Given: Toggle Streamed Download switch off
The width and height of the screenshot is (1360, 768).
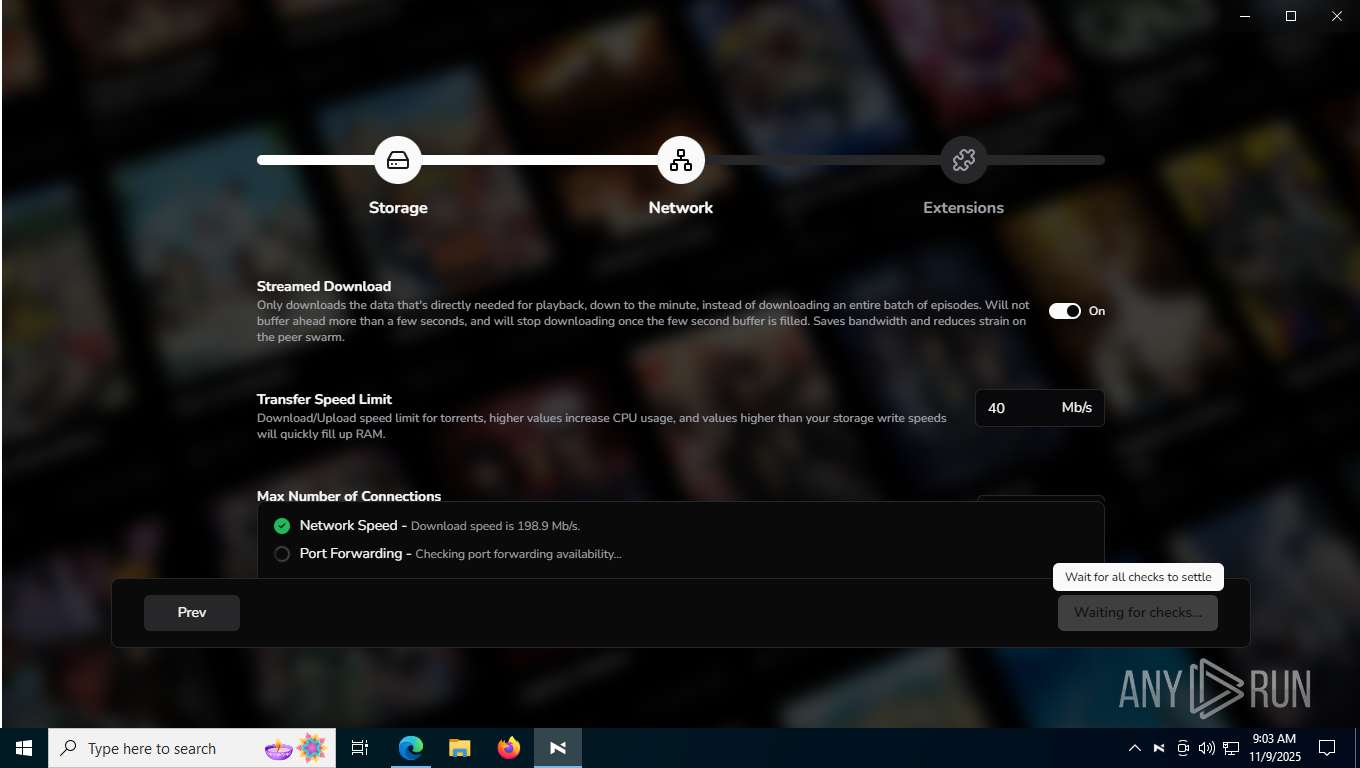Looking at the screenshot, I should click(x=1065, y=311).
